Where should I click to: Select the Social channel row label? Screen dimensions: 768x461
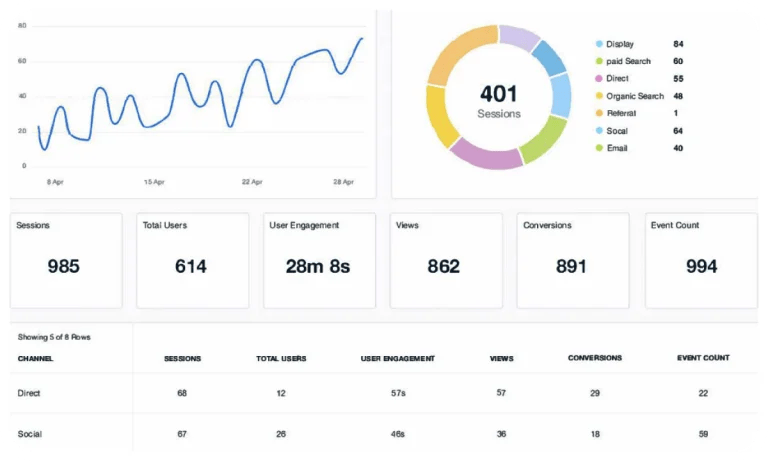(x=30, y=434)
